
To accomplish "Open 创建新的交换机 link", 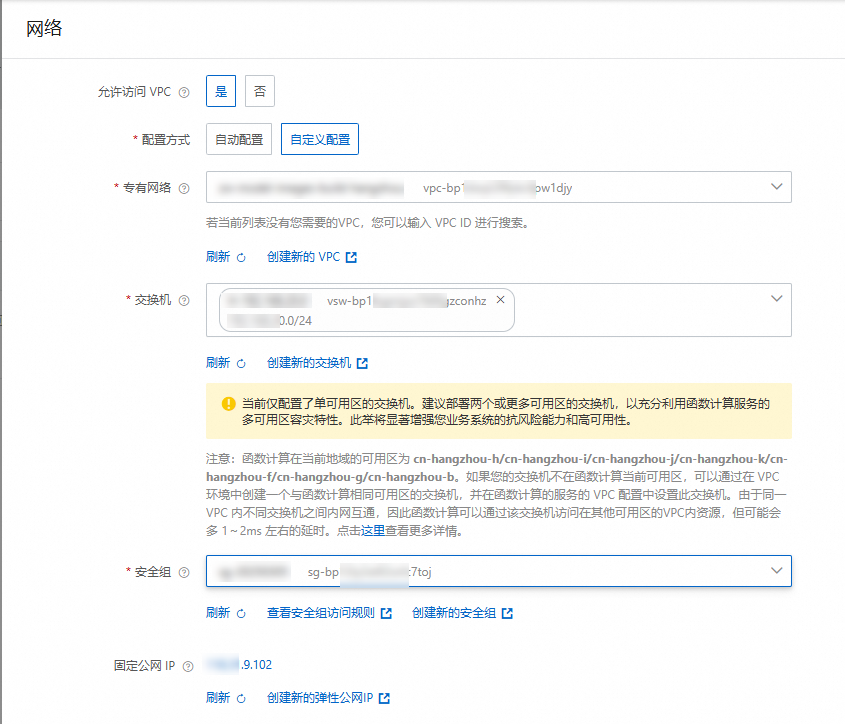I will [x=309, y=363].
